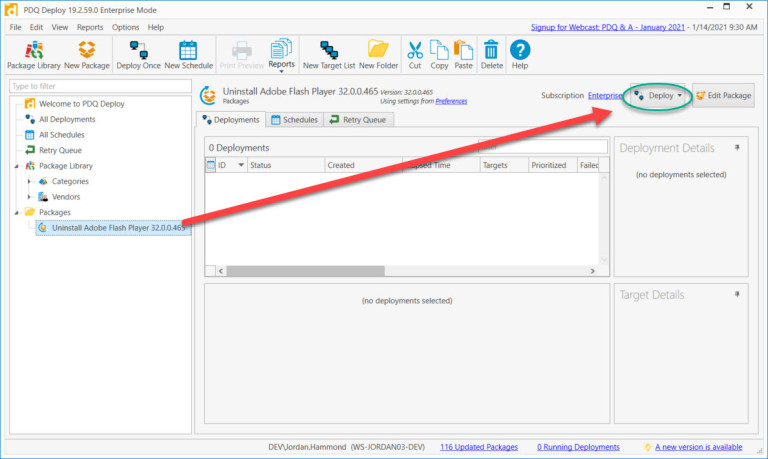Click the Preferences link
The height and width of the screenshot is (459, 768).
point(451,101)
